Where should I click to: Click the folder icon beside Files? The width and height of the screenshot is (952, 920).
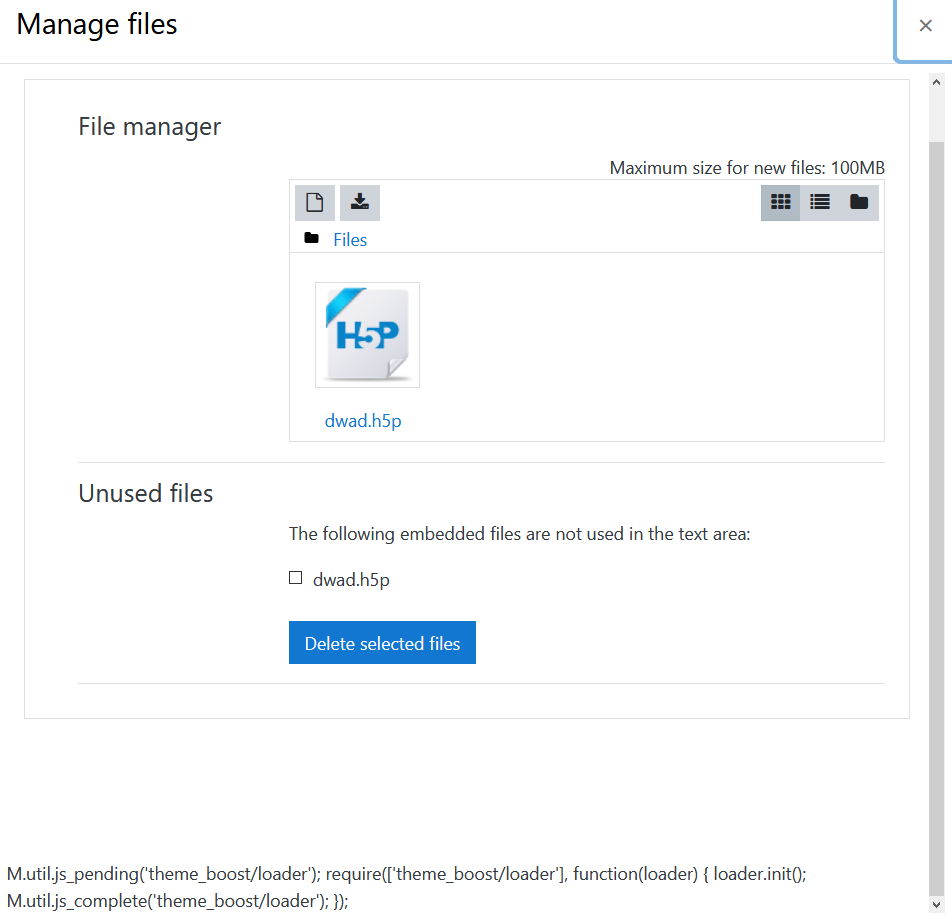(x=311, y=238)
